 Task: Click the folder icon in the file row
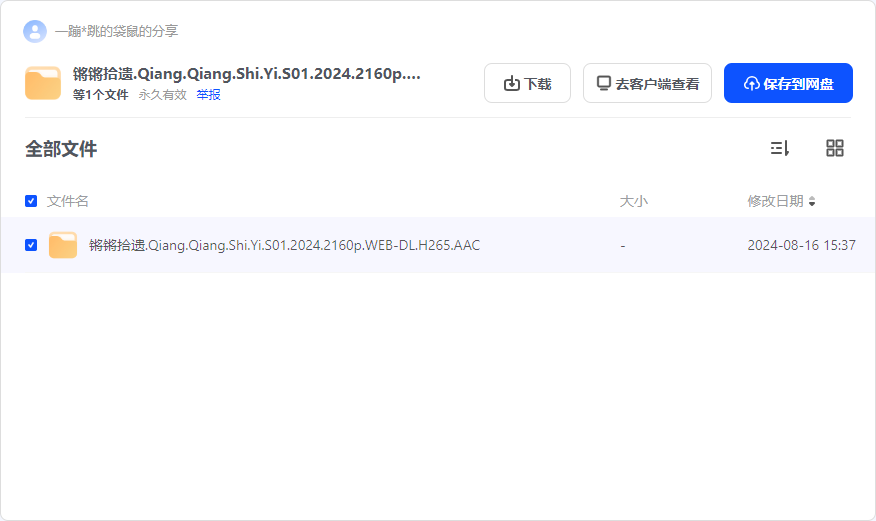[63, 245]
